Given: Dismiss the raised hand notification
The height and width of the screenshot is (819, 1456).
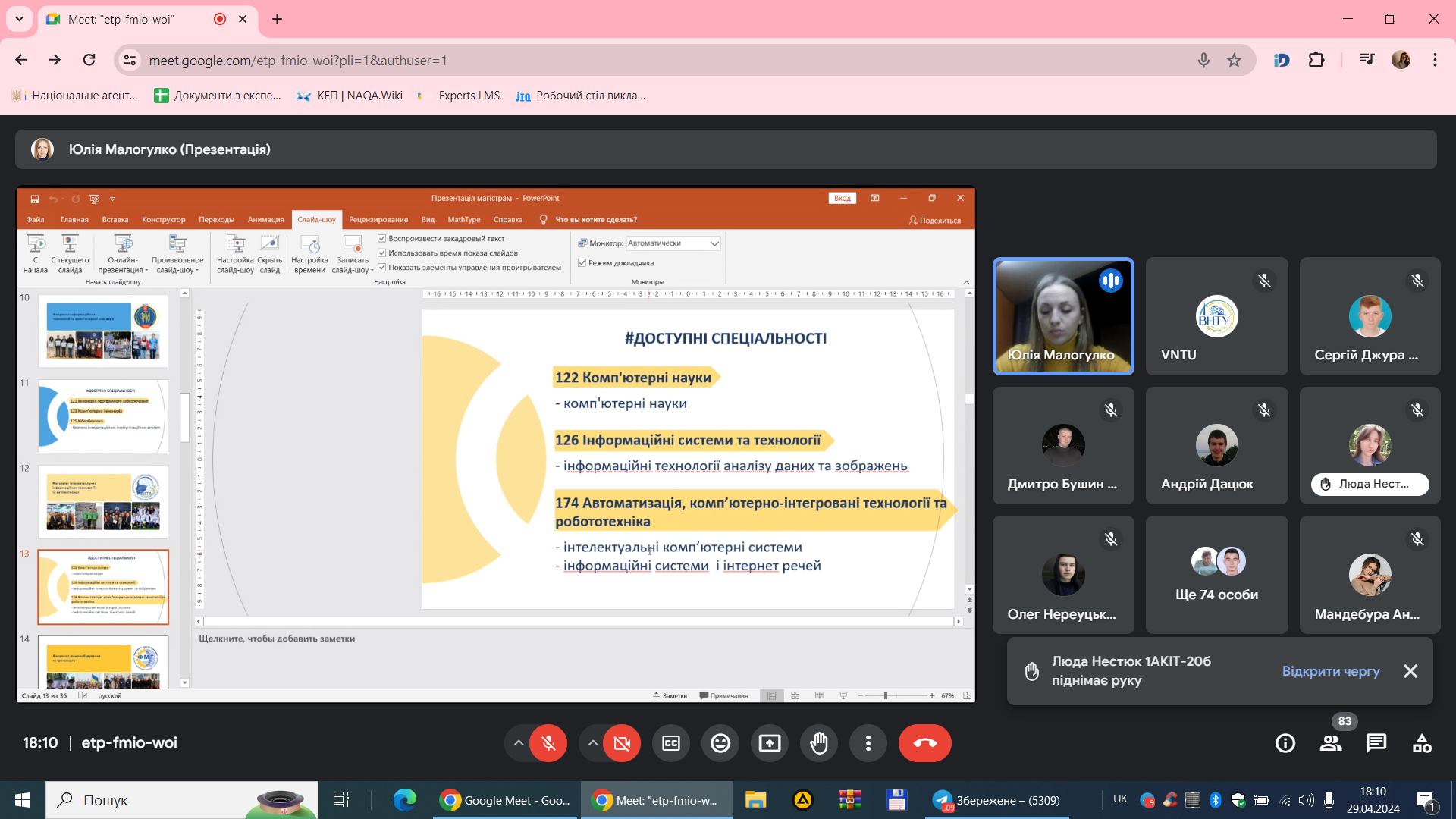Looking at the screenshot, I should [x=1410, y=671].
